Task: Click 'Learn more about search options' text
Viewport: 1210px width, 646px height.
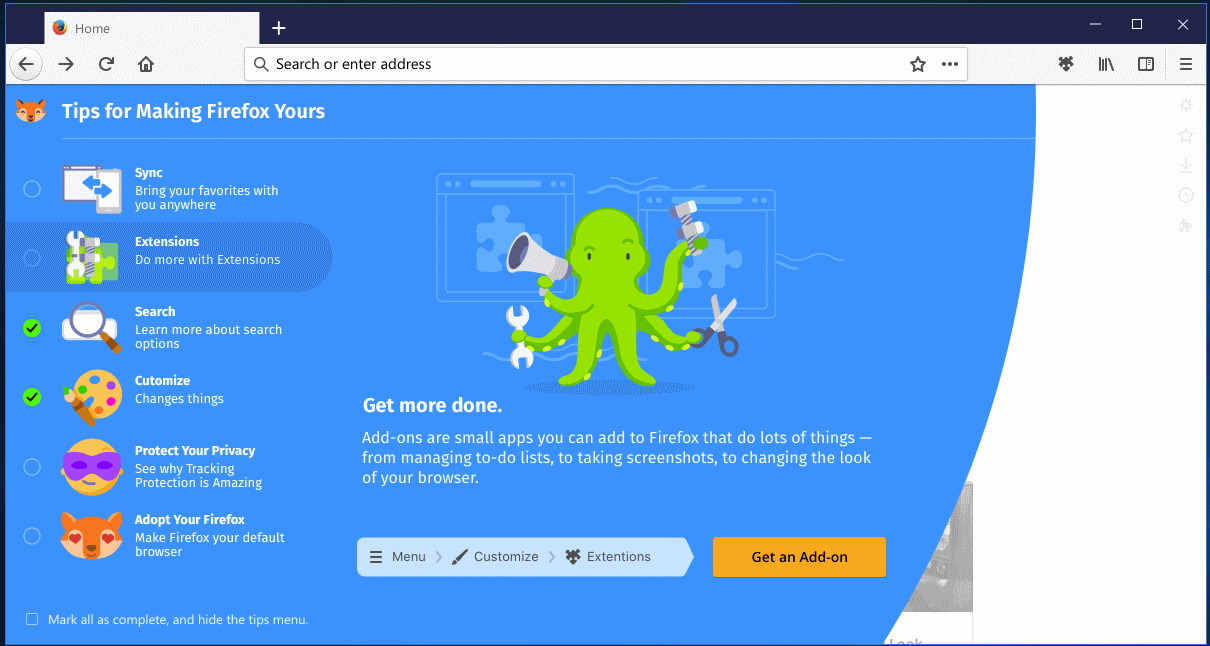Action: [x=208, y=337]
